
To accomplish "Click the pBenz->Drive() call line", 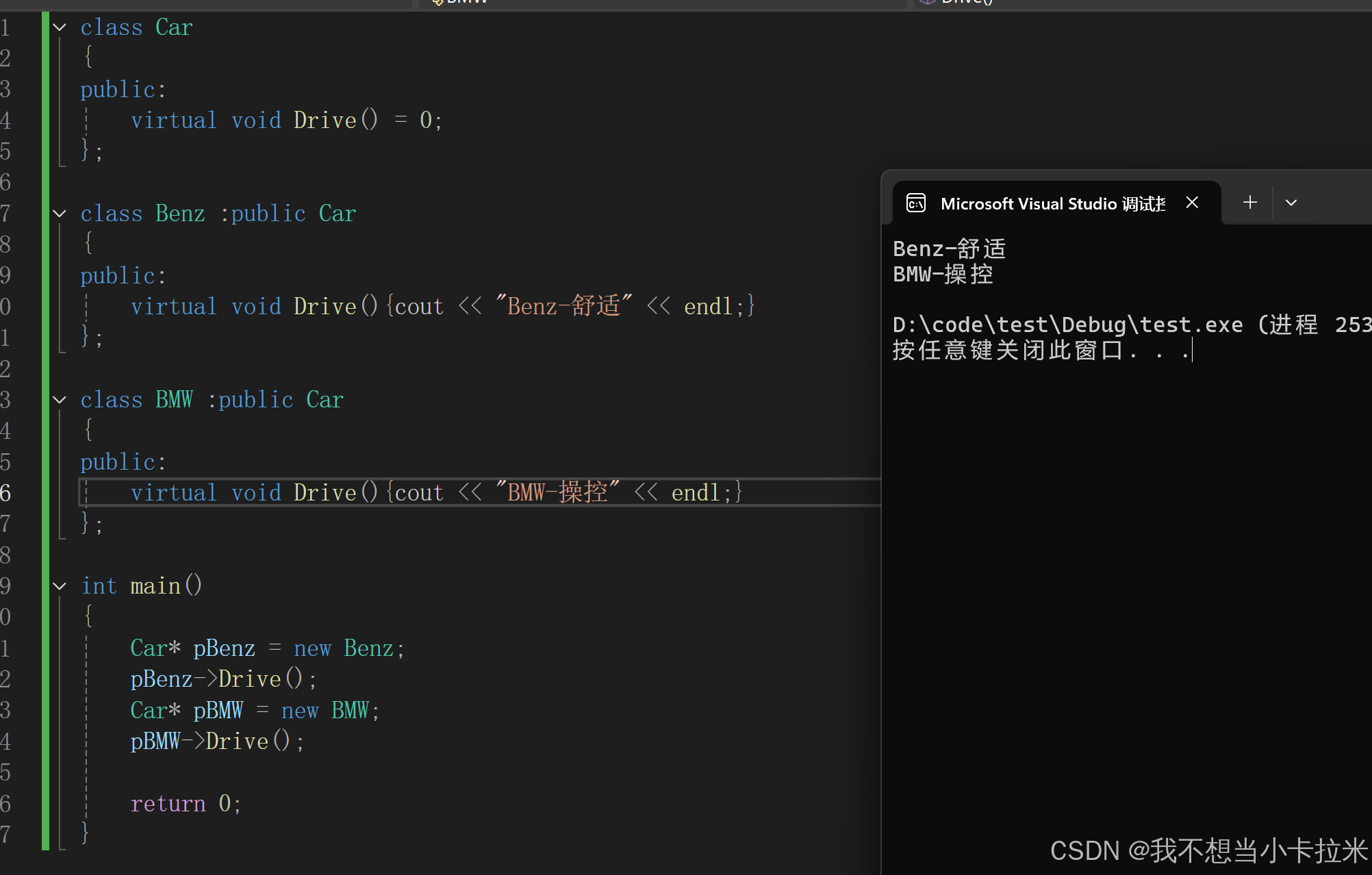I will (223, 679).
